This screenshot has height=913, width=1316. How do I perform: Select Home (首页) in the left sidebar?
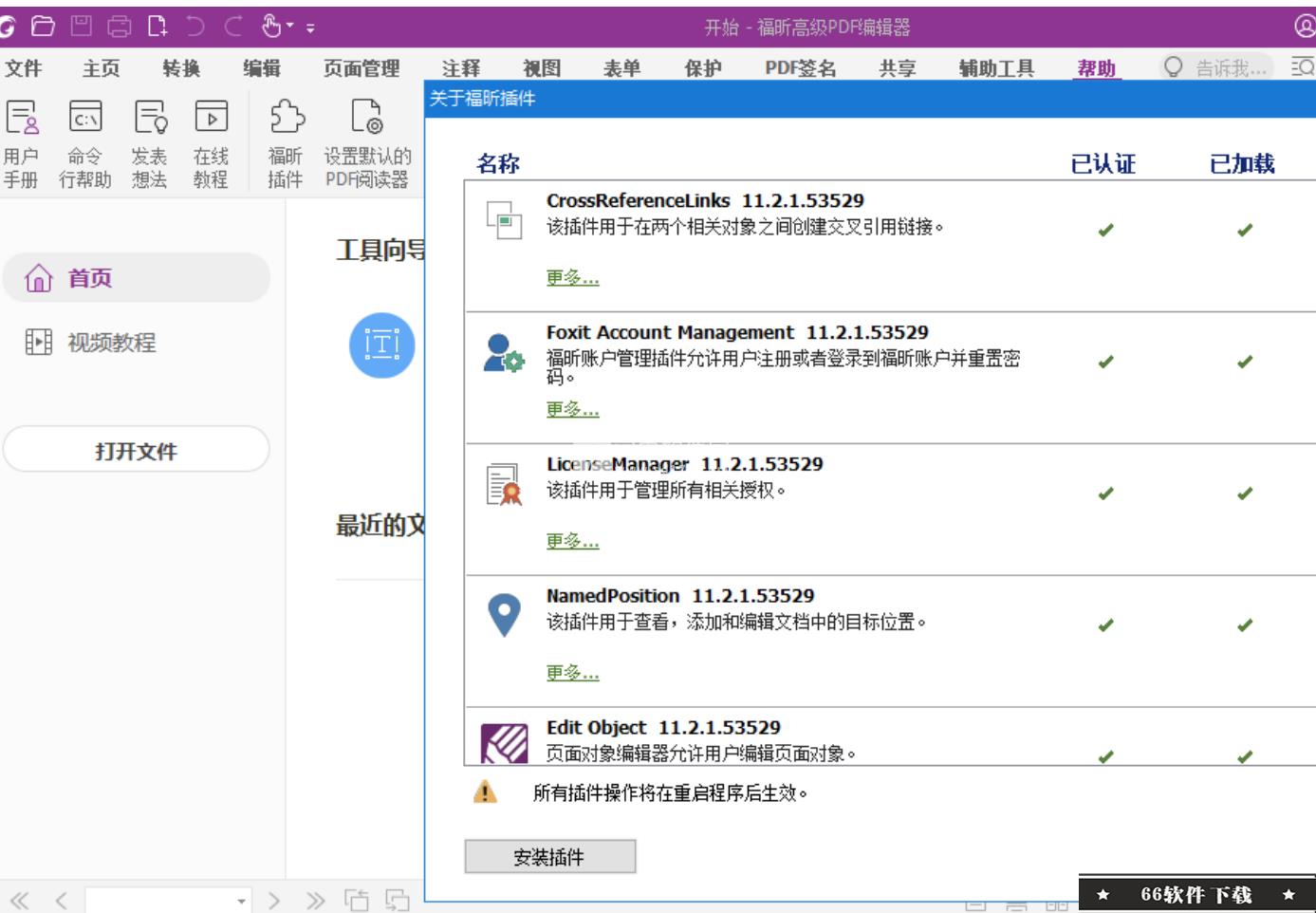point(137,278)
